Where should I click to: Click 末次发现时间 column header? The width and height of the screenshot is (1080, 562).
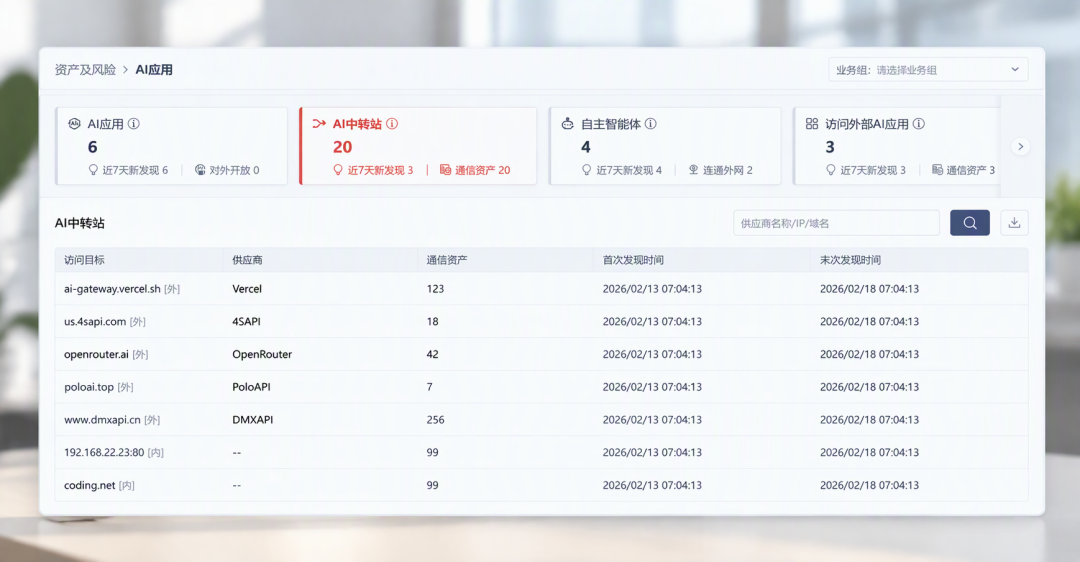pyautogui.click(x=850, y=260)
